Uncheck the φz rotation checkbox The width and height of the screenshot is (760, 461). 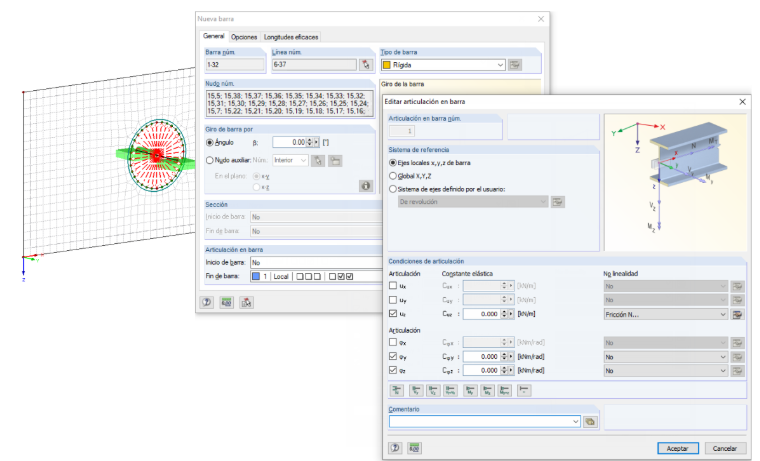point(393,370)
